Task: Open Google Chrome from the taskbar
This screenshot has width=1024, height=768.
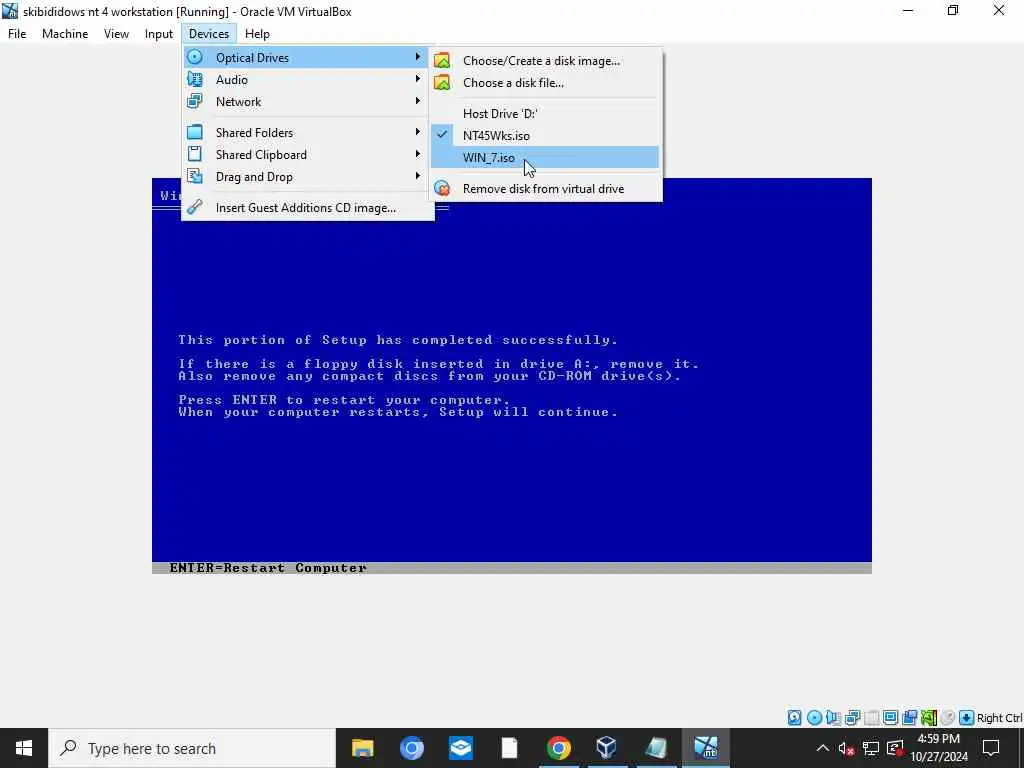Action: pyautogui.click(x=558, y=748)
